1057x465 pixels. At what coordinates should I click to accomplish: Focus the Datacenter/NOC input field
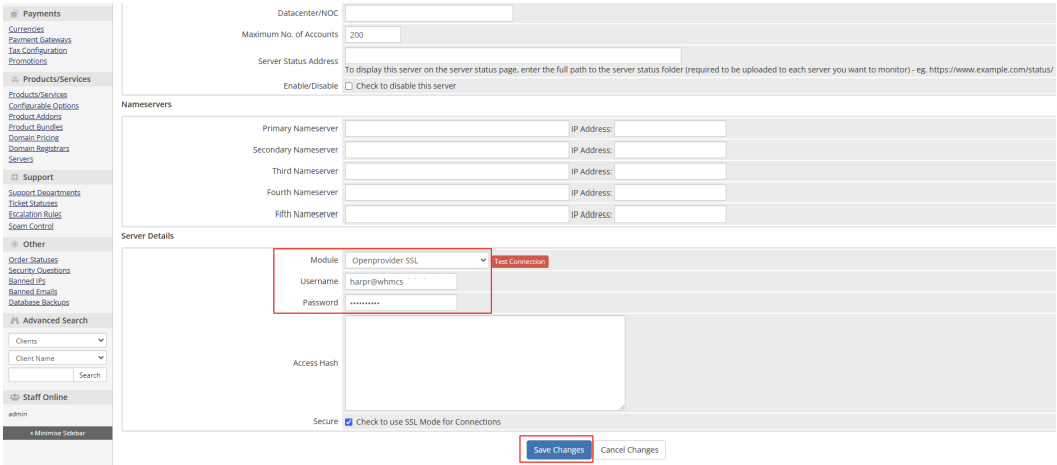click(x=429, y=13)
